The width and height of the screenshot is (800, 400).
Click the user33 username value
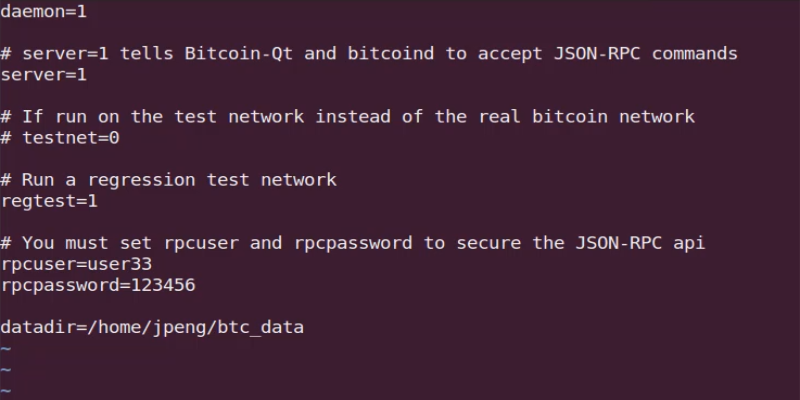pos(119,264)
